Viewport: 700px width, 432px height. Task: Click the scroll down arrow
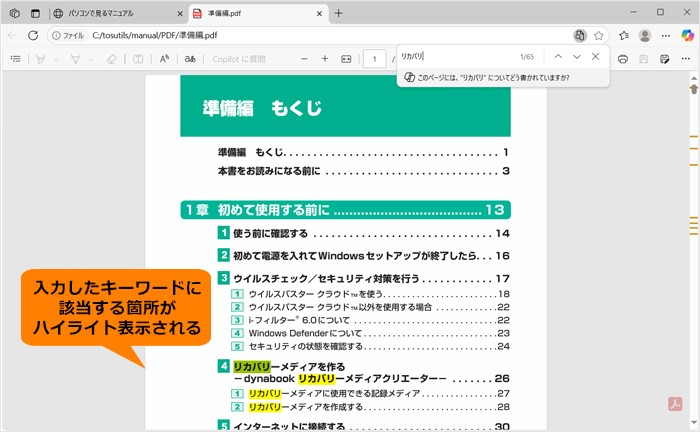click(x=694, y=422)
